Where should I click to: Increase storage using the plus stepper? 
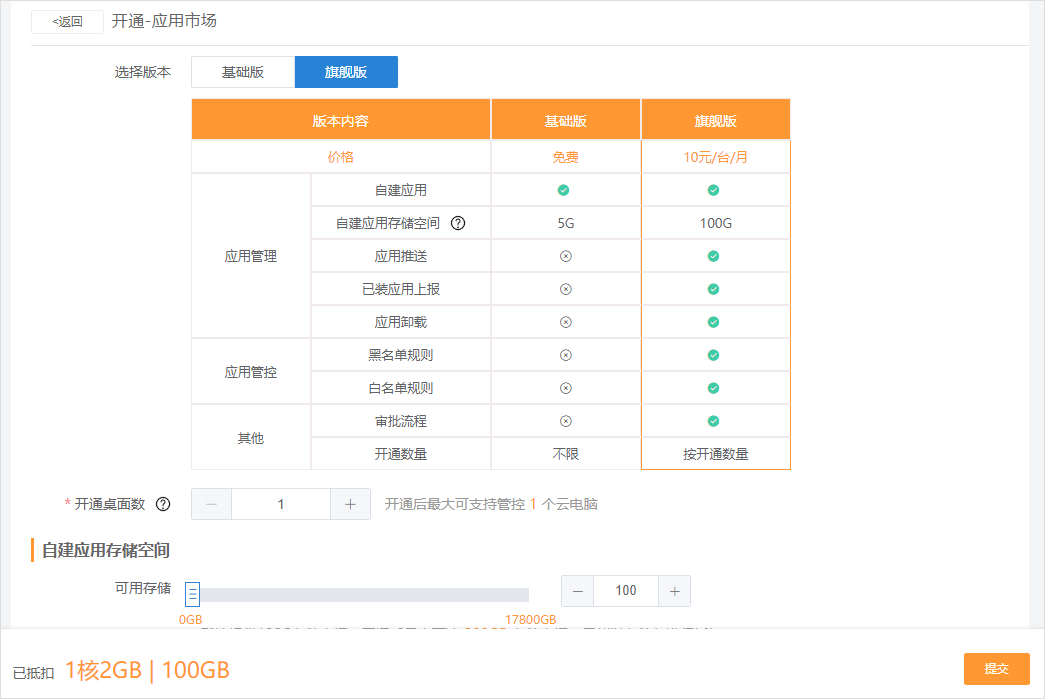tap(674, 590)
